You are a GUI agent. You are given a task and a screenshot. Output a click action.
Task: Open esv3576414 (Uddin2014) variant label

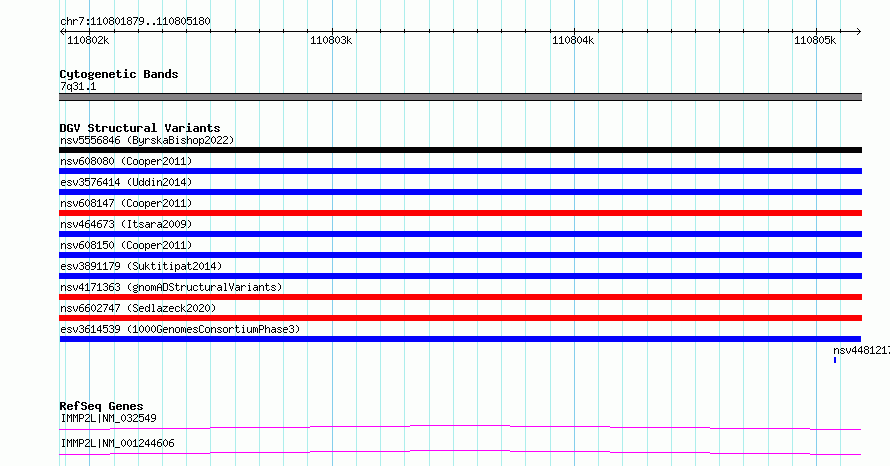pos(126,182)
